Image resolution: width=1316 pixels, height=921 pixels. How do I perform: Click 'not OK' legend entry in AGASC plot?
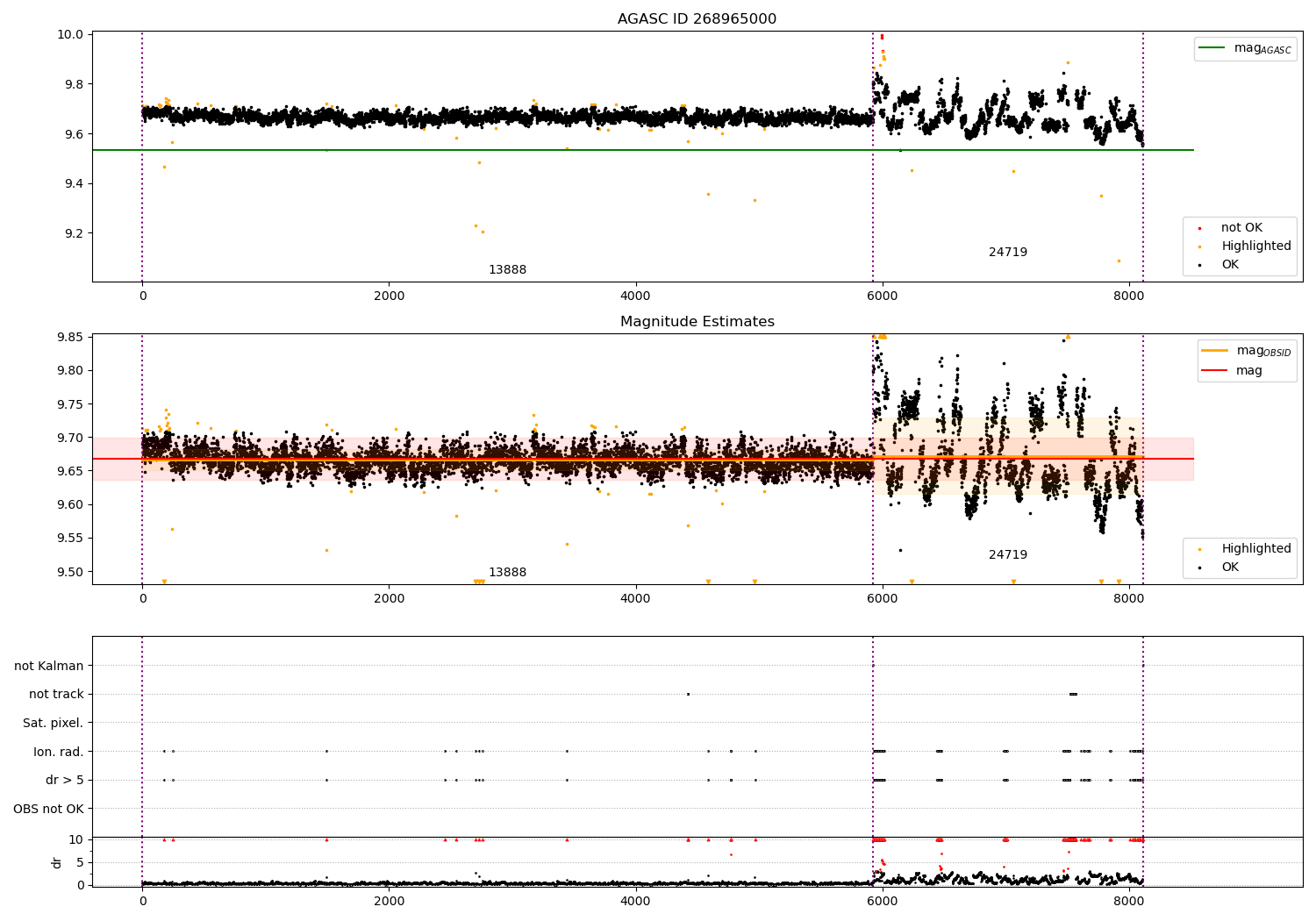(1241, 228)
